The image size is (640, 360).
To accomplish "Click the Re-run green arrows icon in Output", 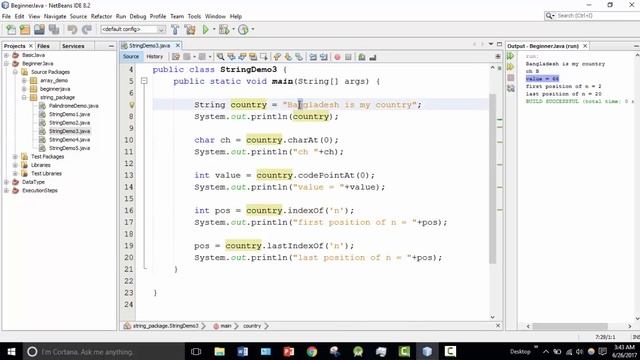I will pos(511,56).
